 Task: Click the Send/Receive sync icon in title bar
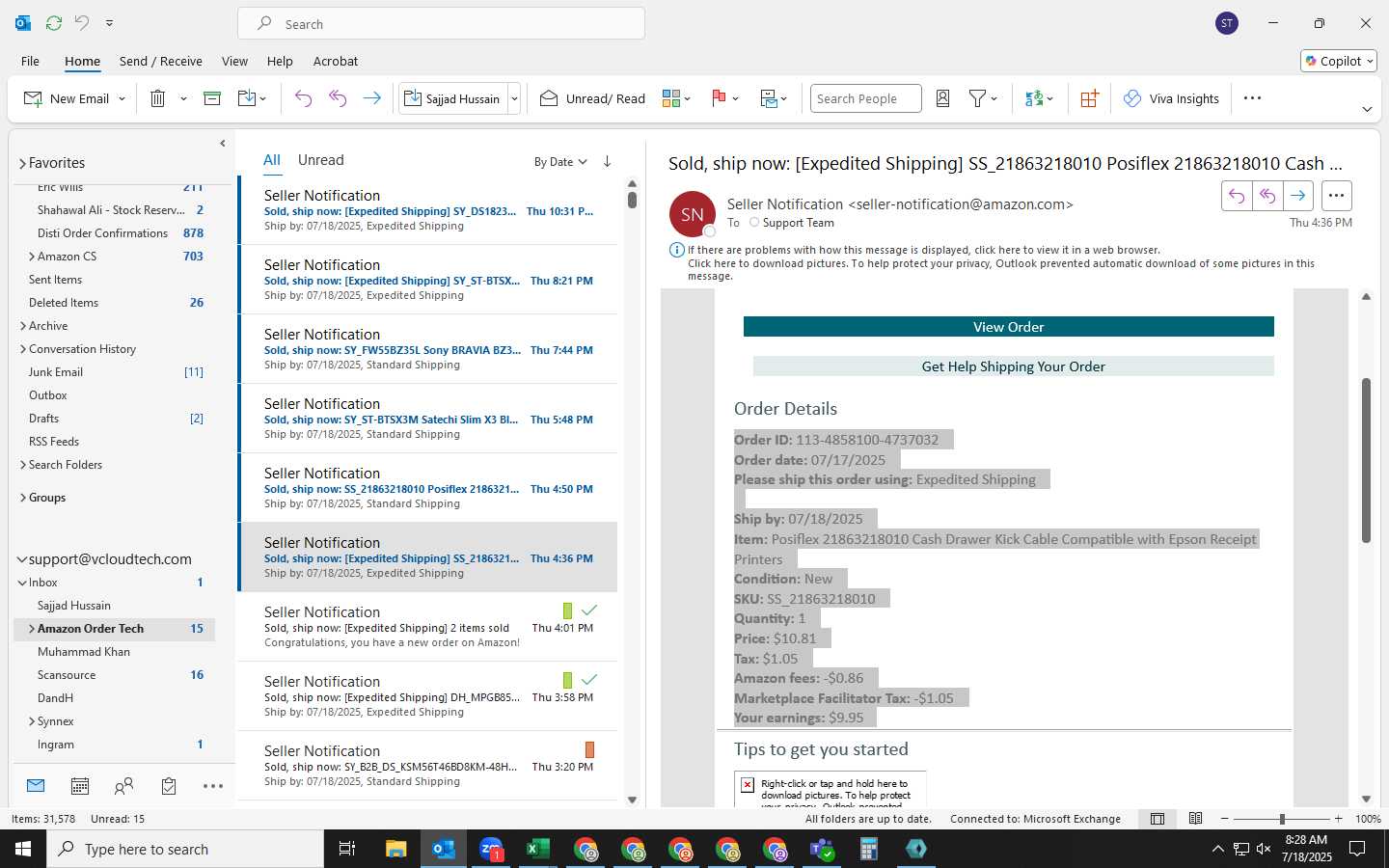[54, 22]
